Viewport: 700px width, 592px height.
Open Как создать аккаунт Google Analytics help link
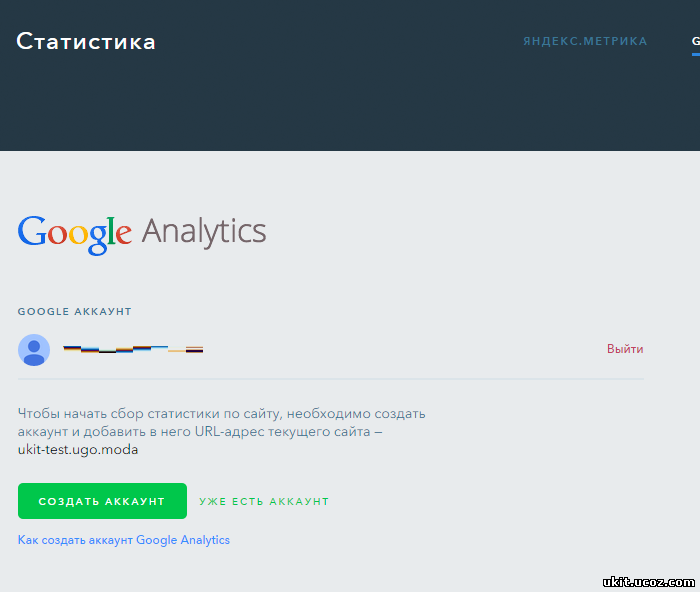[124, 540]
